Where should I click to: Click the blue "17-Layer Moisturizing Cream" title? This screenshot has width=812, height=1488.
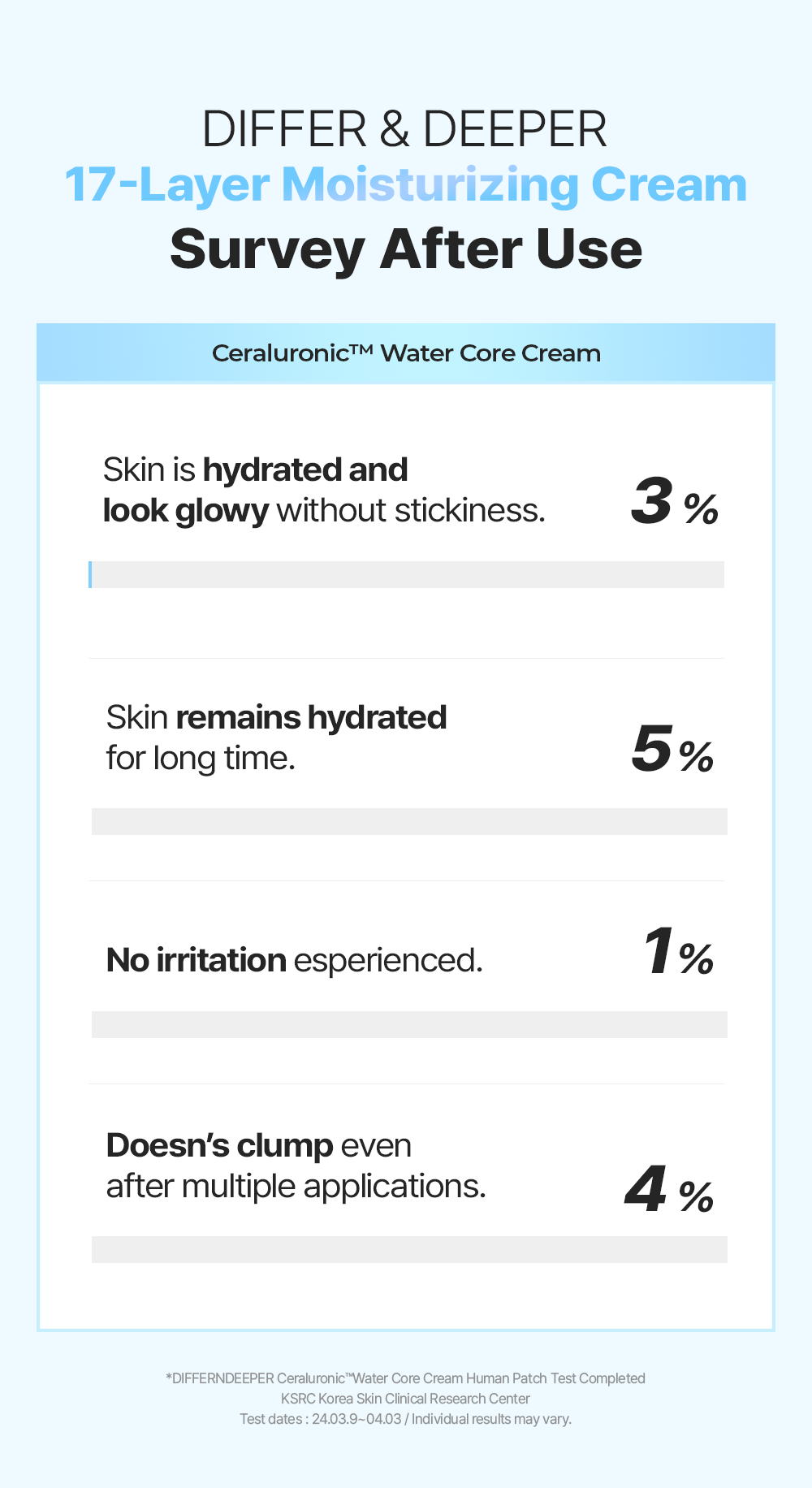[x=405, y=185]
